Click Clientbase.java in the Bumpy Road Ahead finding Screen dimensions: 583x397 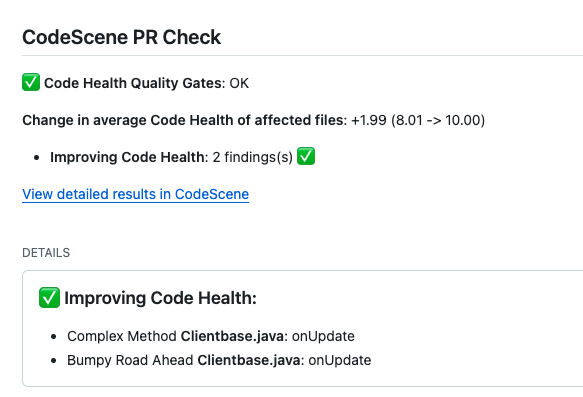(x=251, y=360)
